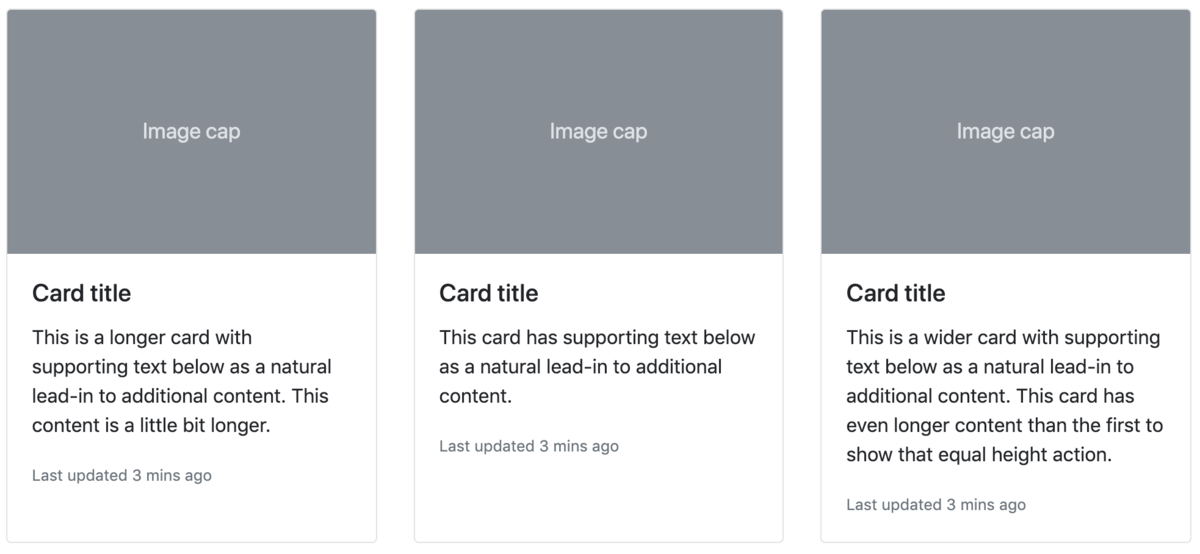Click 'even longer content than the first to' line
The height and width of the screenshot is (554, 1200).
(x=1004, y=425)
